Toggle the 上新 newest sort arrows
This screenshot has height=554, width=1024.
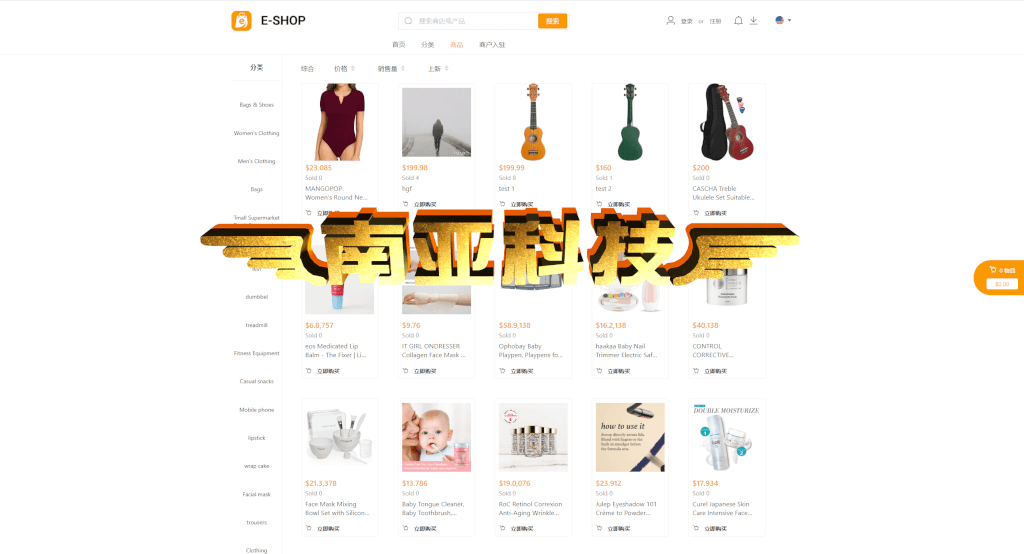[x=447, y=69]
